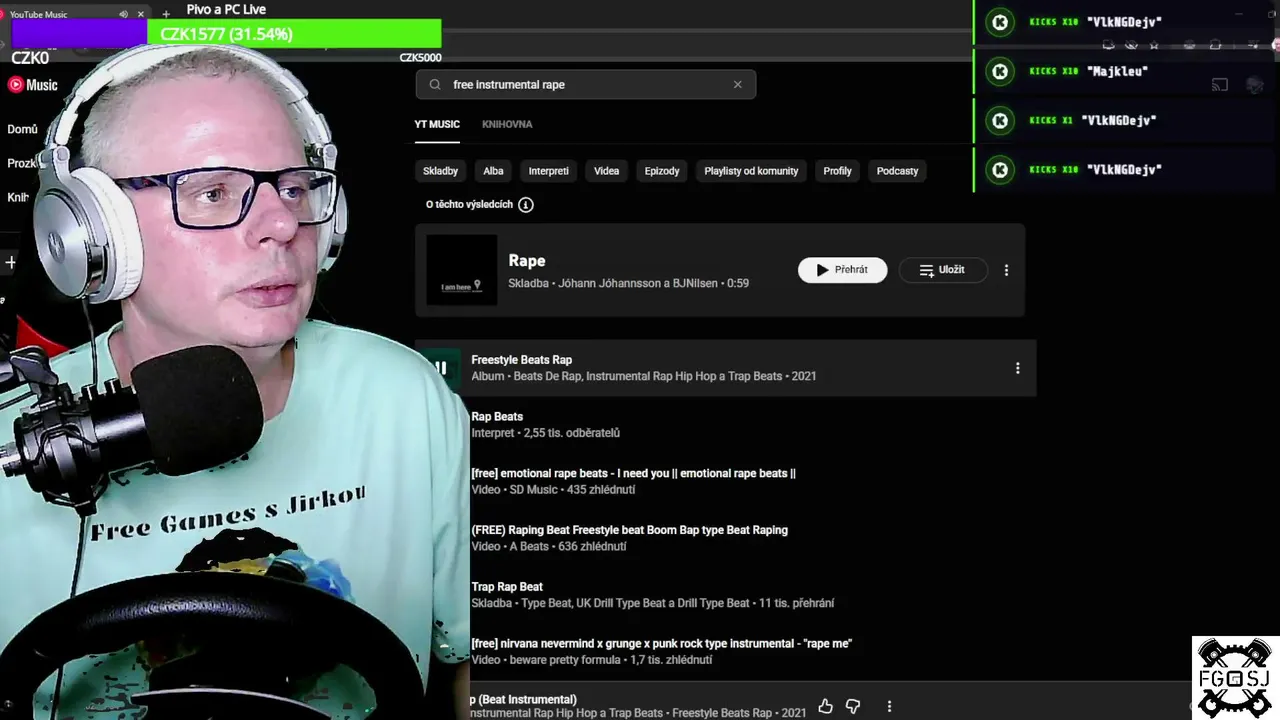
Task: Mute the YouTube Music browser tab speaker icon
Action: click(124, 14)
